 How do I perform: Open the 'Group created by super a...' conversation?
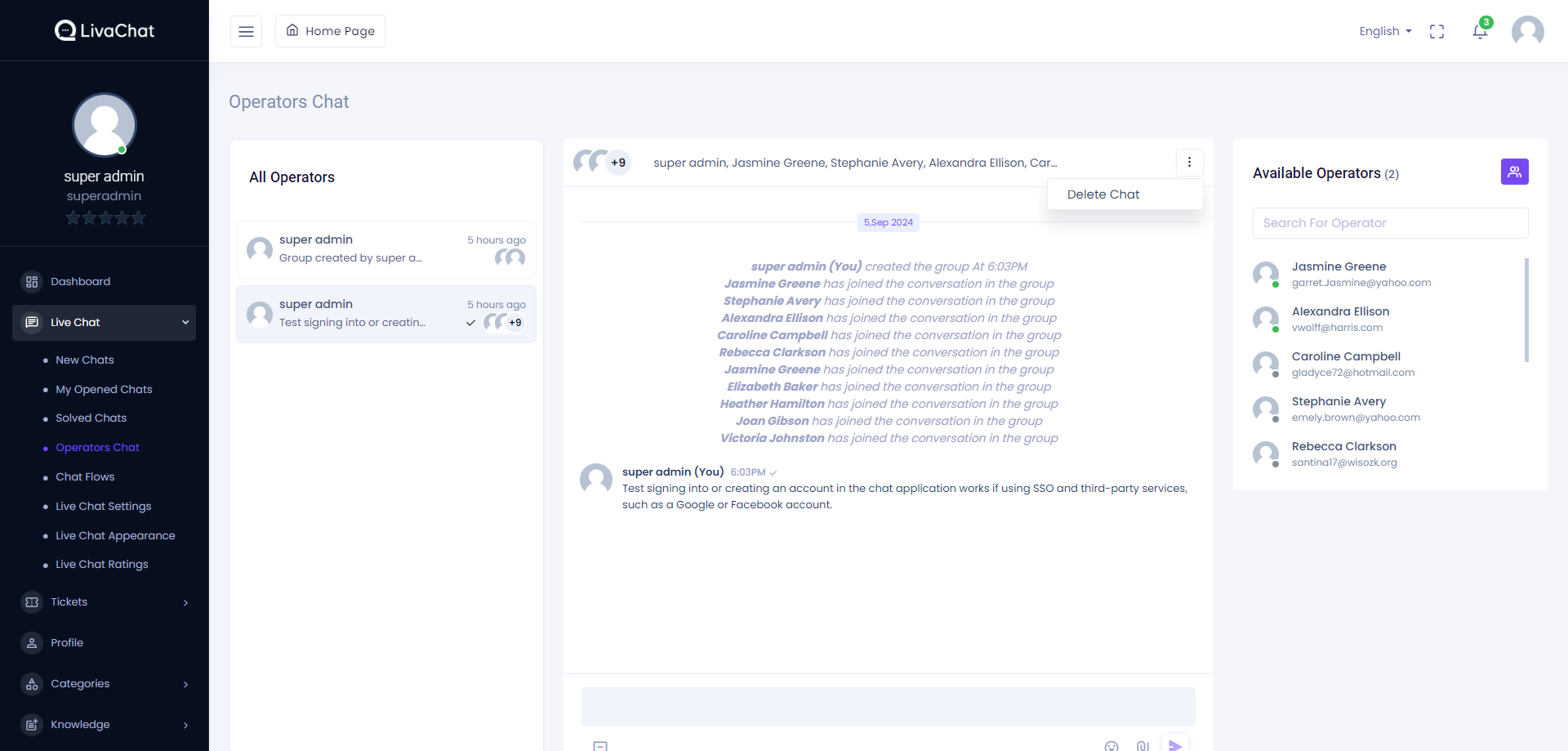[385, 249]
